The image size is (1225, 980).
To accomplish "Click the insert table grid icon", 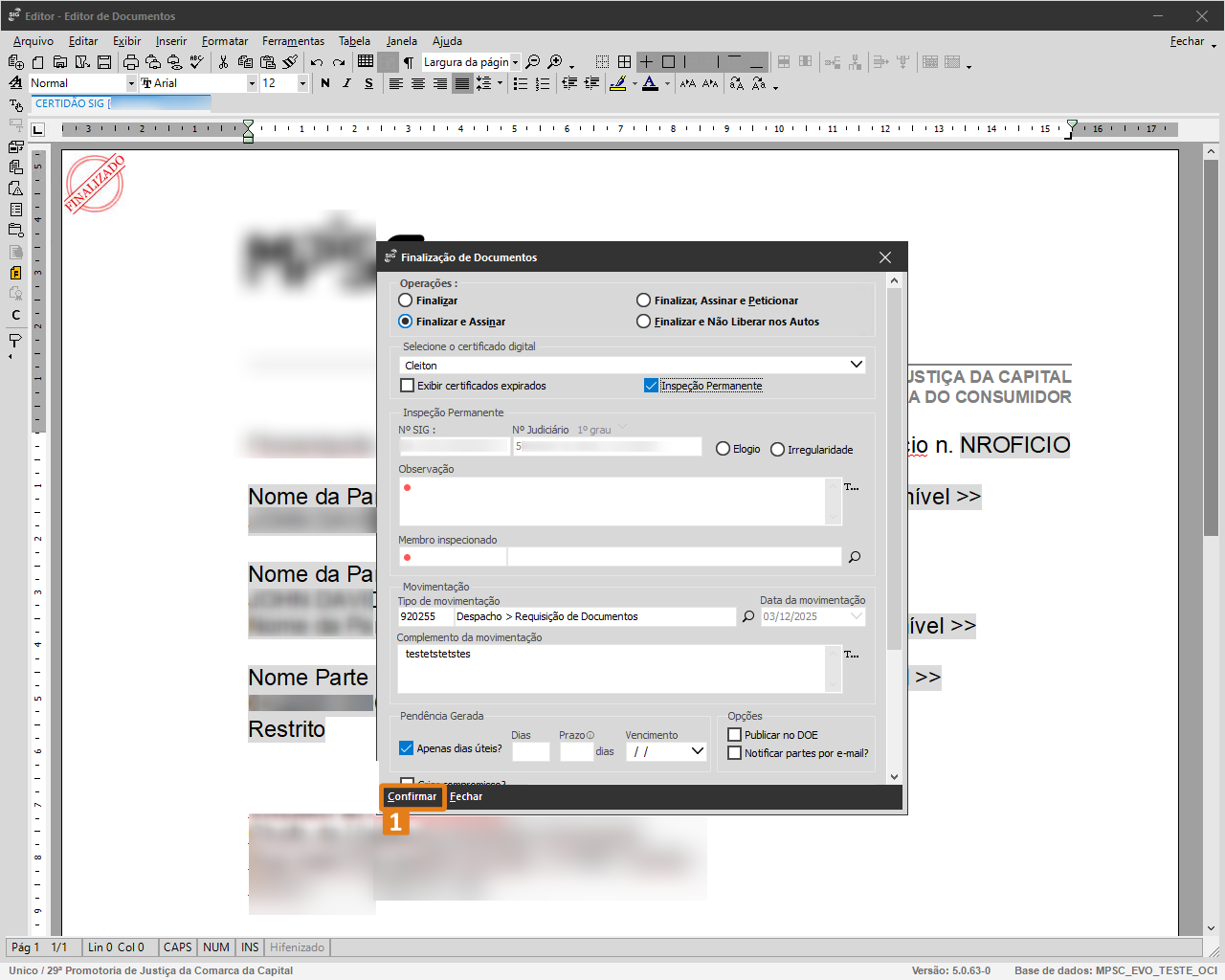I will pos(366,61).
